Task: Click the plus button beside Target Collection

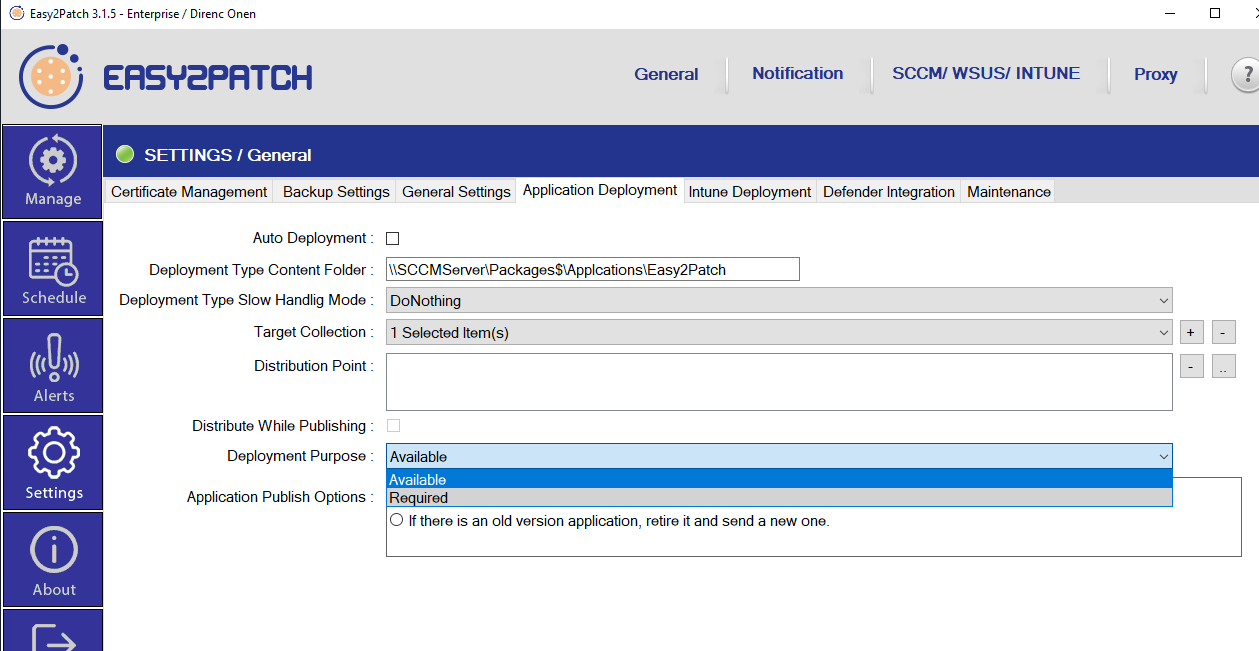Action: (x=1191, y=333)
